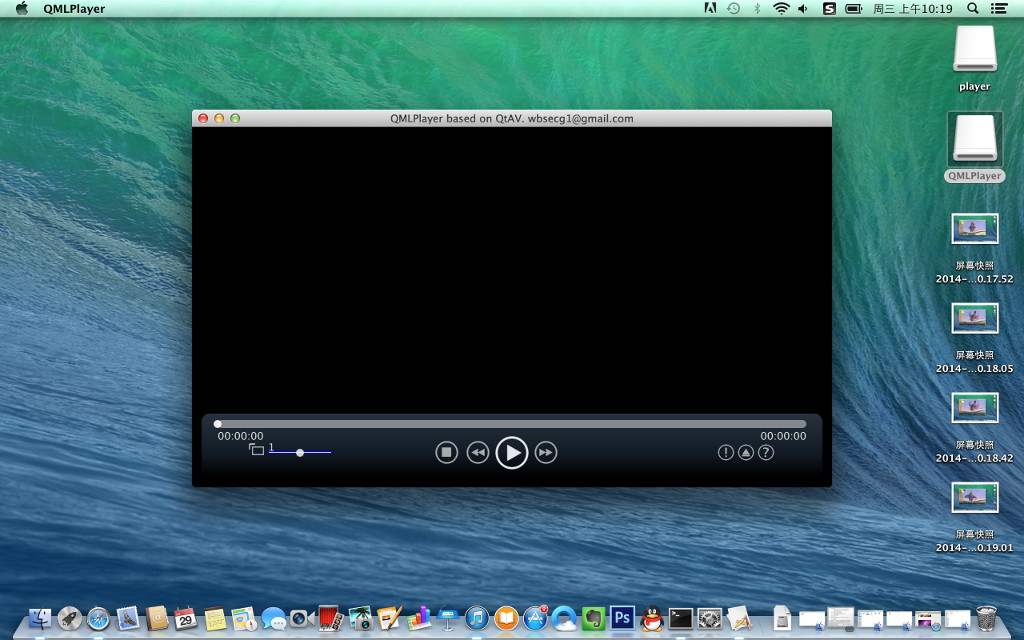Open the QMLPlayer menu in menu bar
Screen dimensions: 1024x640
tap(74, 8)
